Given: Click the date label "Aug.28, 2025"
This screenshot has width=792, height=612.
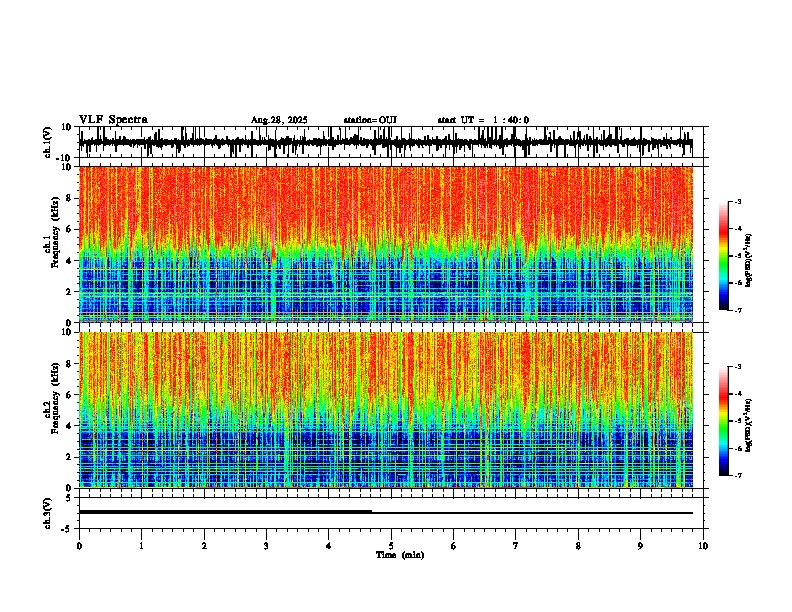Looking at the screenshot, I should pos(279,120).
